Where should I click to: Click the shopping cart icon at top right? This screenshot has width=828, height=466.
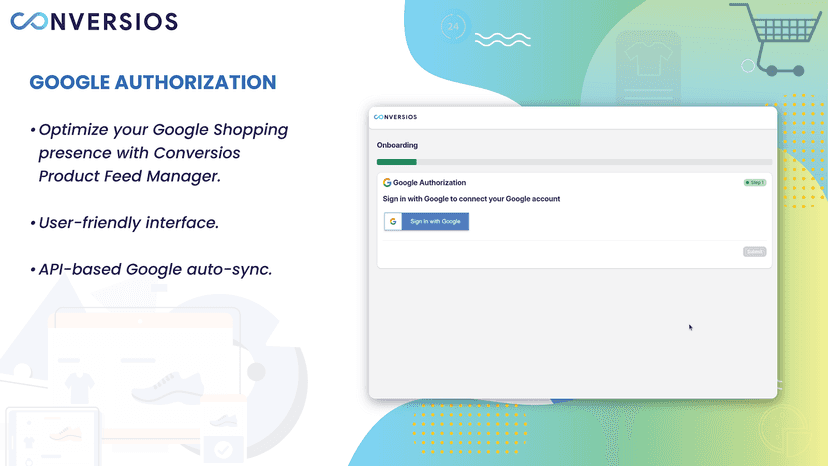775,40
